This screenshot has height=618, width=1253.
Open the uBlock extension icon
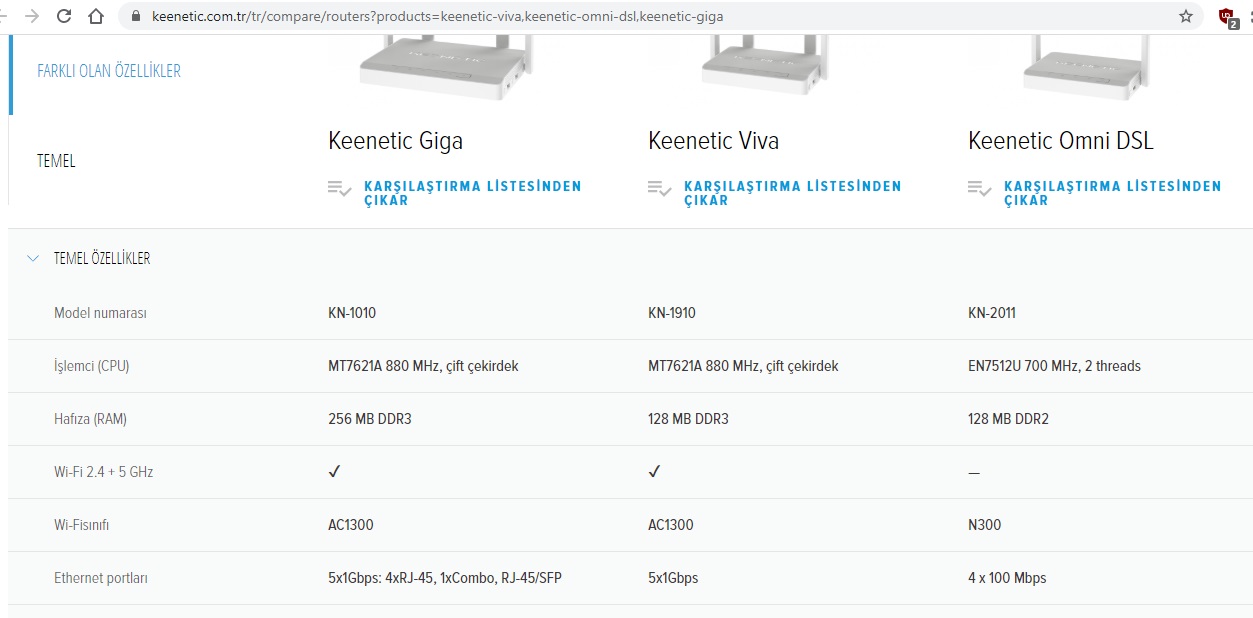(x=1228, y=17)
